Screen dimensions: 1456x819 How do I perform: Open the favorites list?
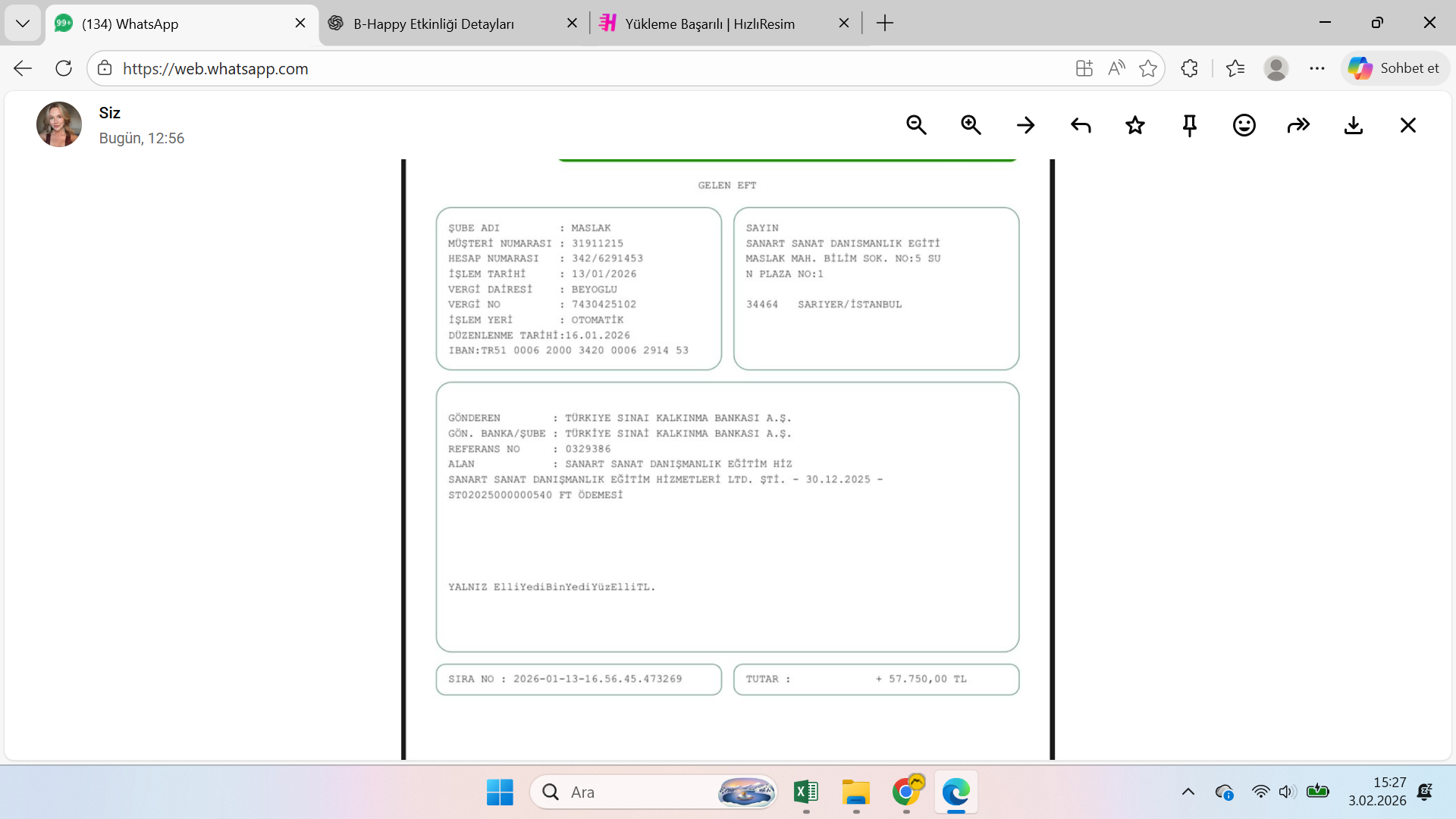[1235, 68]
